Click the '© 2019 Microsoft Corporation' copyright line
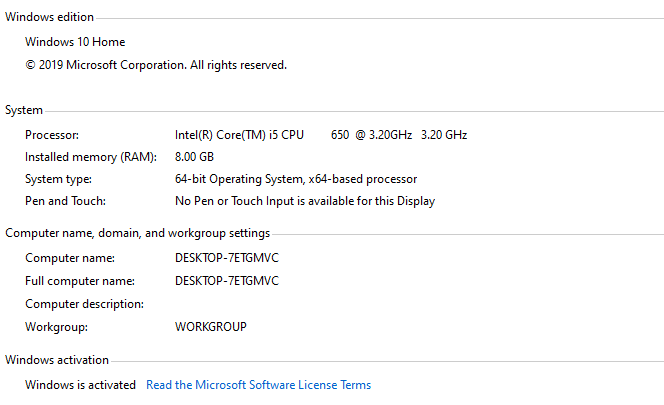Screen dimensions: 664x405 point(156,65)
